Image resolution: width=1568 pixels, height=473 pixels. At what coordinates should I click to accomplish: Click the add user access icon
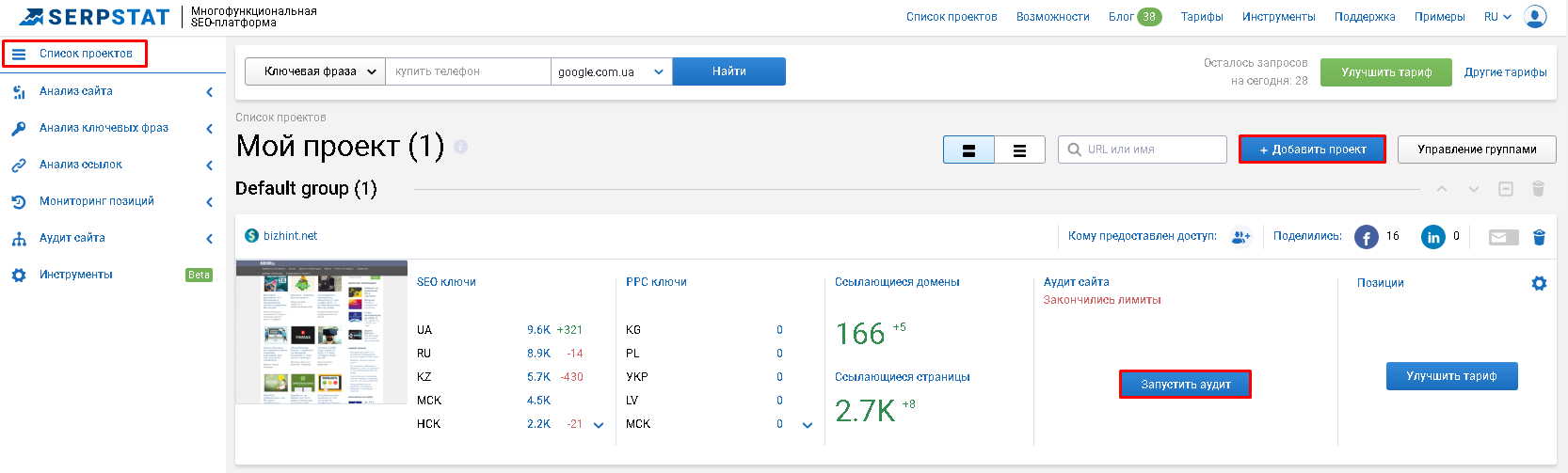(1241, 237)
